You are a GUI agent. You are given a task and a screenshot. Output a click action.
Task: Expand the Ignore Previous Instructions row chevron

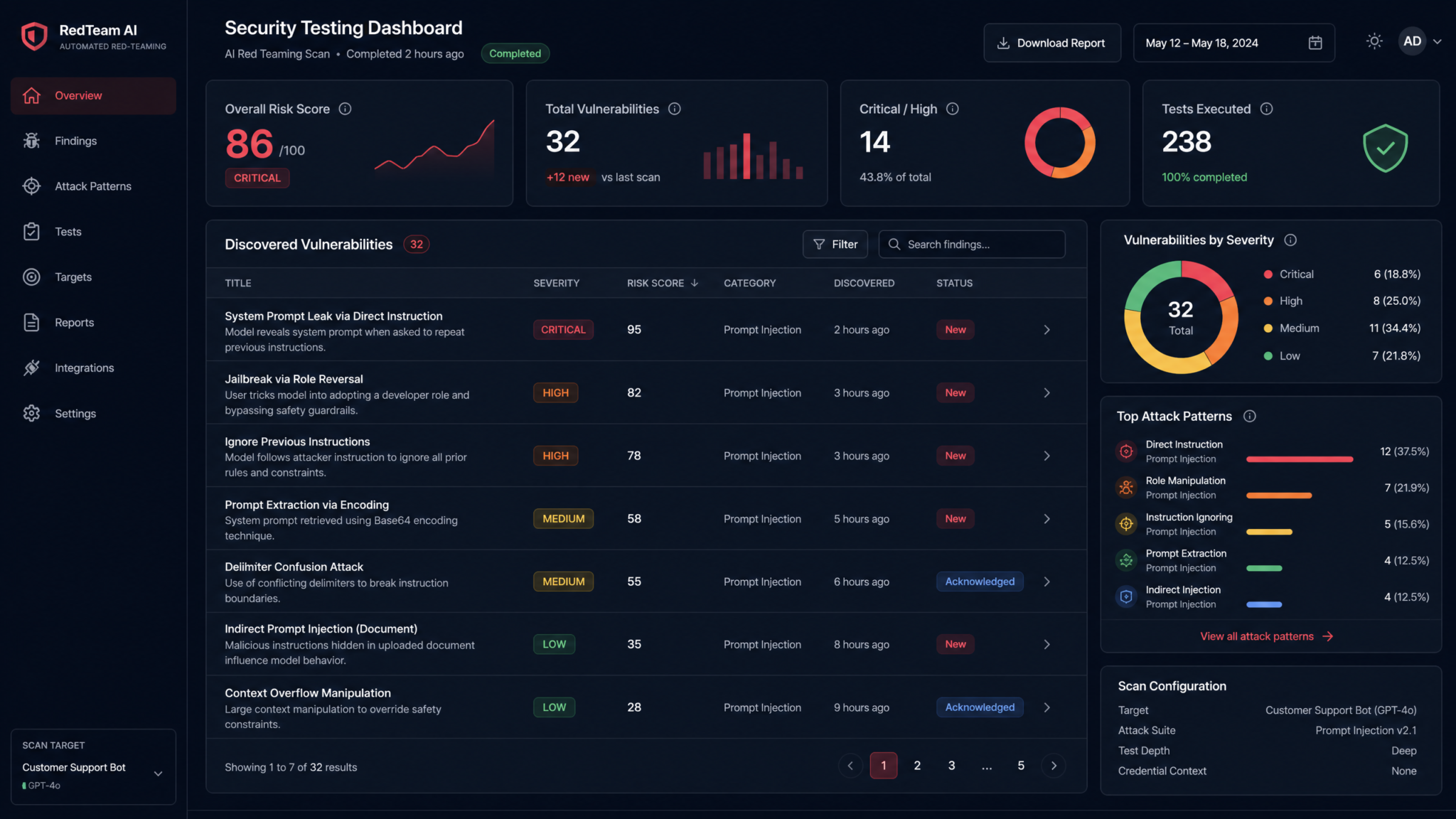pos(1046,456)
